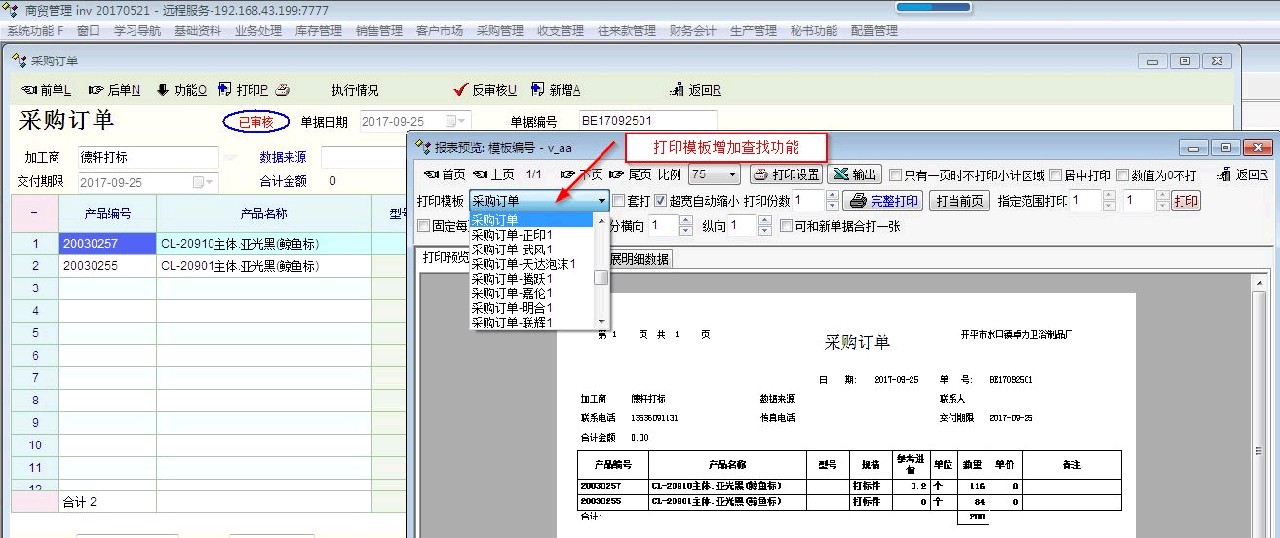Click the 打印设置 button

(786, 174)
